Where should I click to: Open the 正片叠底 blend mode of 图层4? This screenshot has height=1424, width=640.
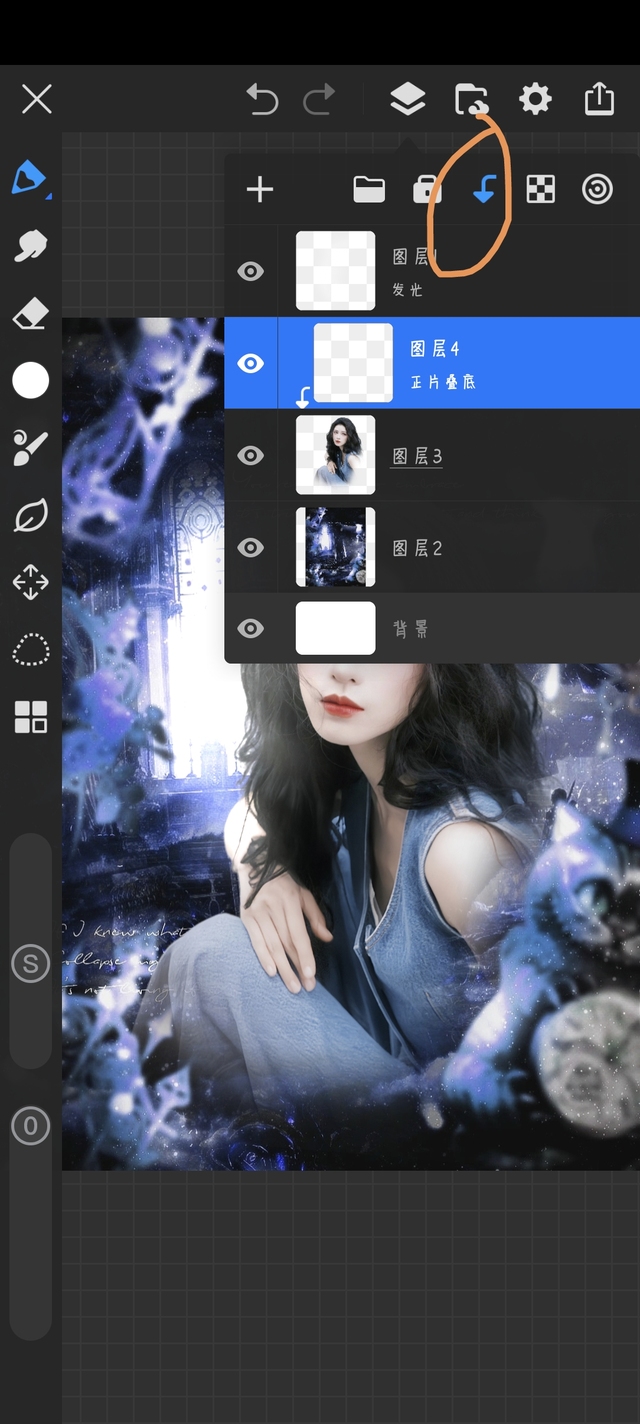tap(441, 383)
